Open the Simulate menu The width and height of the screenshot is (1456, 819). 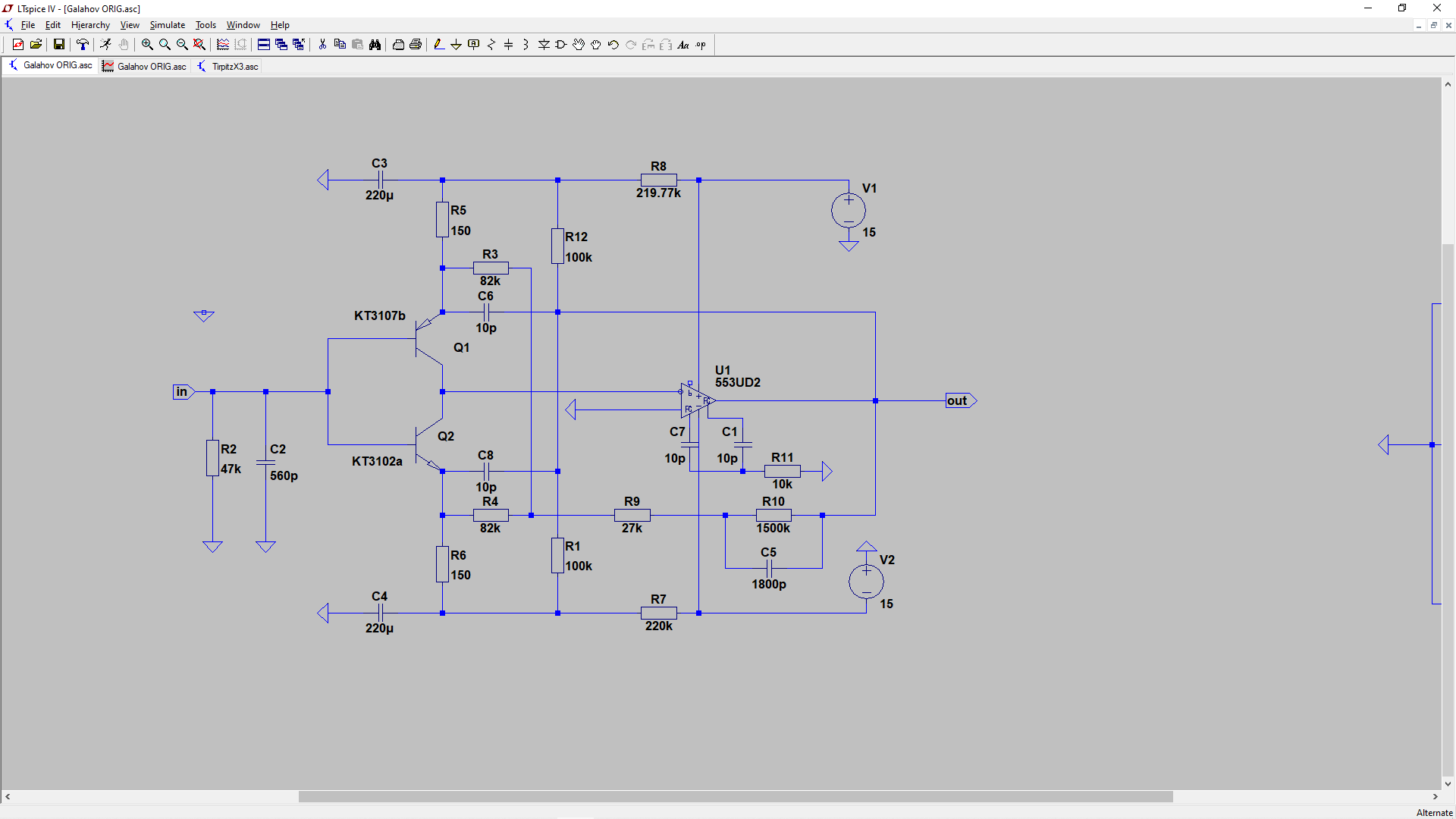[167, 25]
